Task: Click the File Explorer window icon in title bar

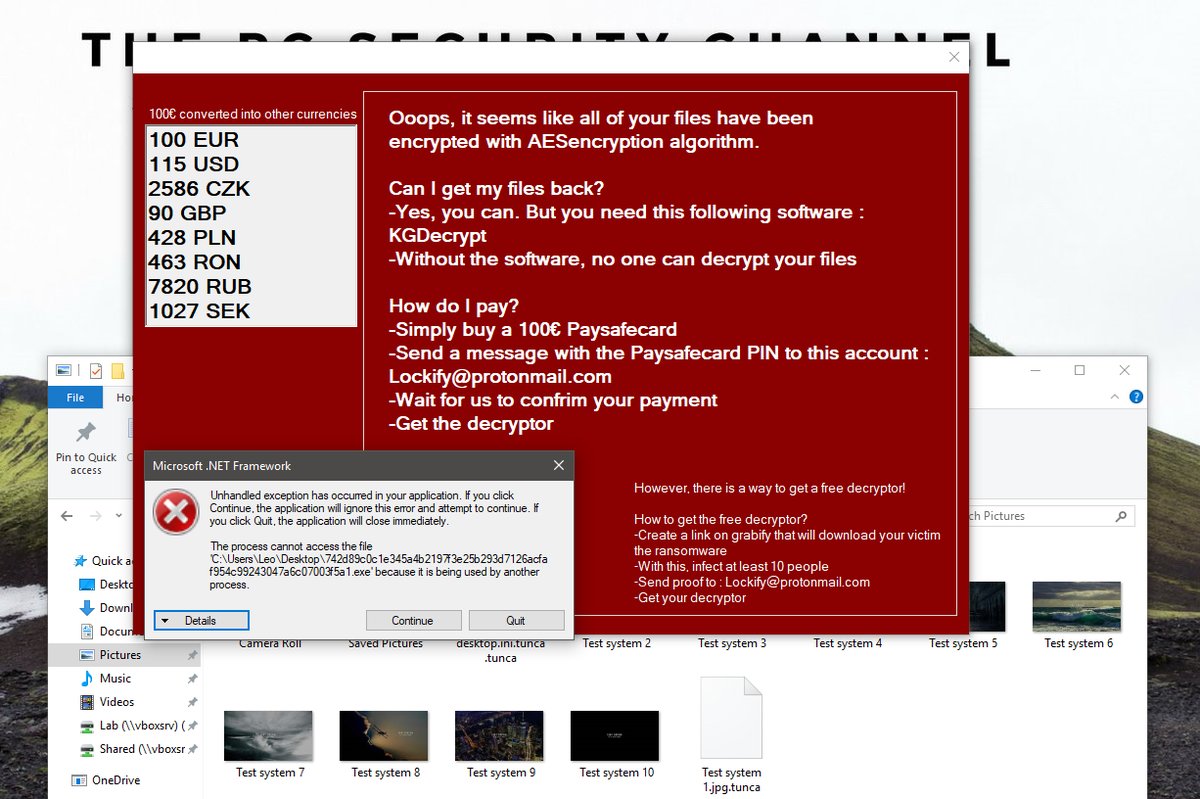Action: (63, 371)
